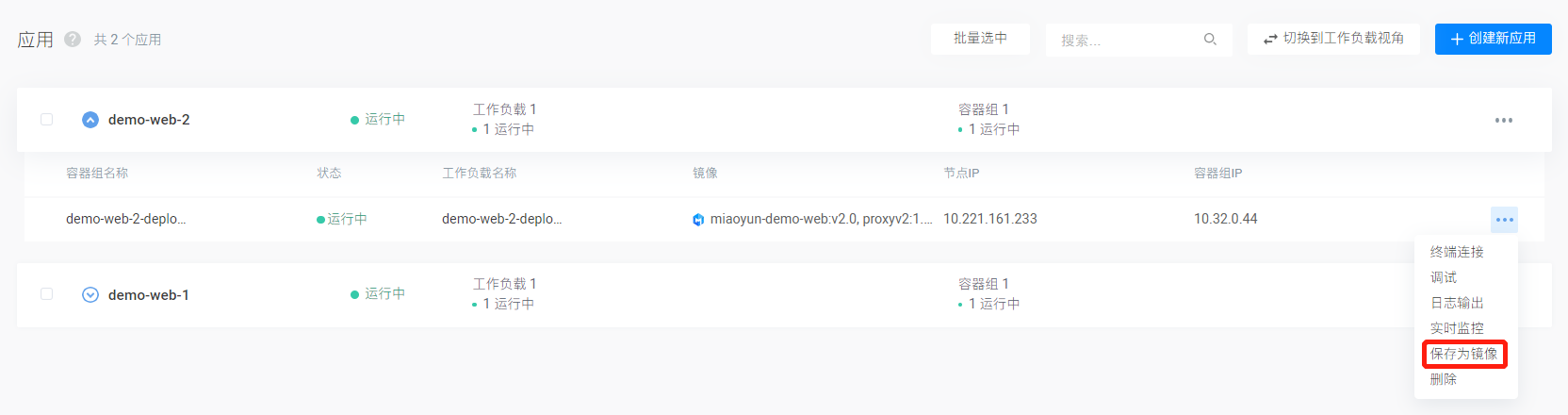
Task: Select 日志输出 menu entry
Action: point(1457,303)
